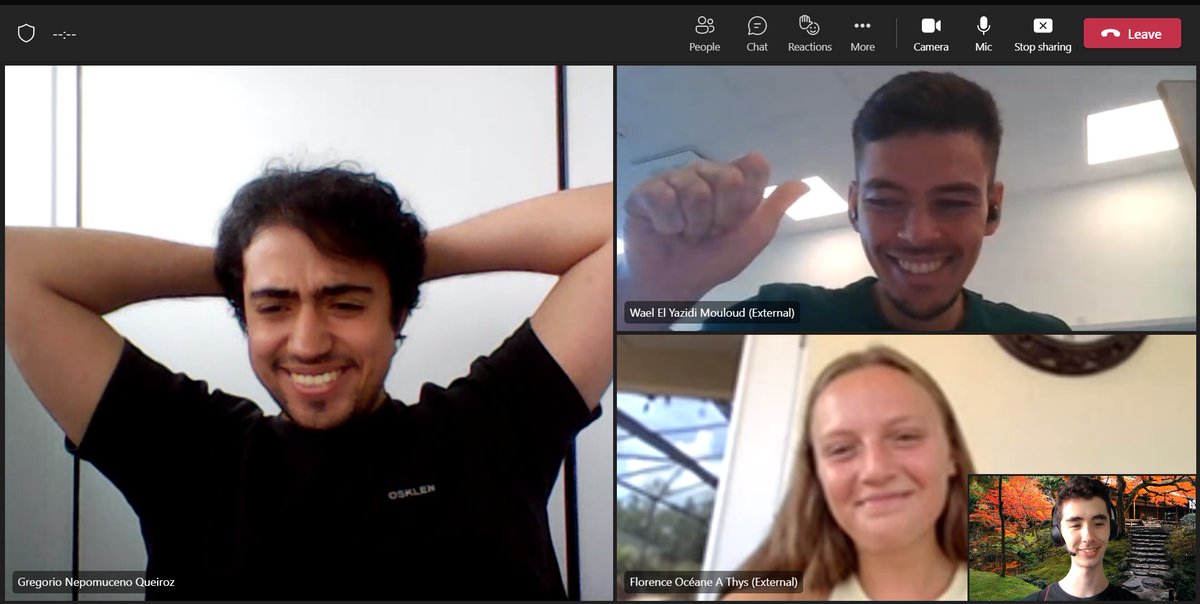1200x604 pixels.
Task: Click the red phone icon on the Leave button
Action: coord(1109,33)
